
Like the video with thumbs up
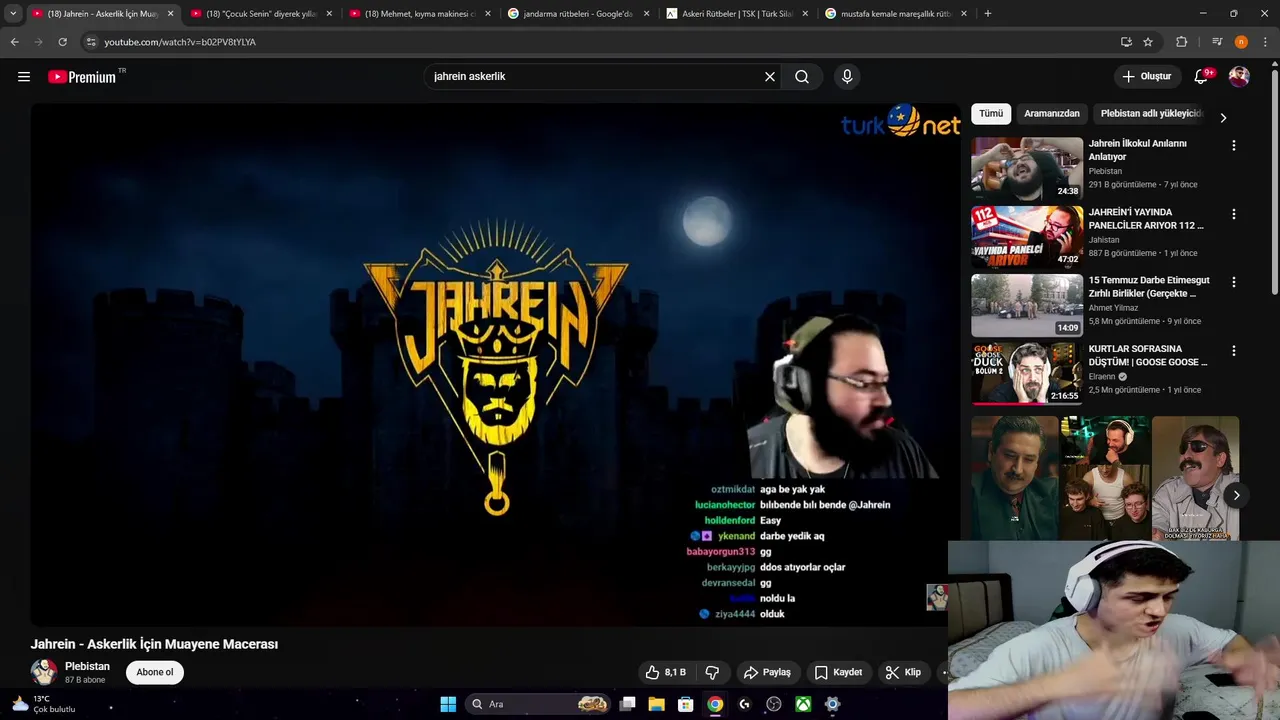[666, 672]
